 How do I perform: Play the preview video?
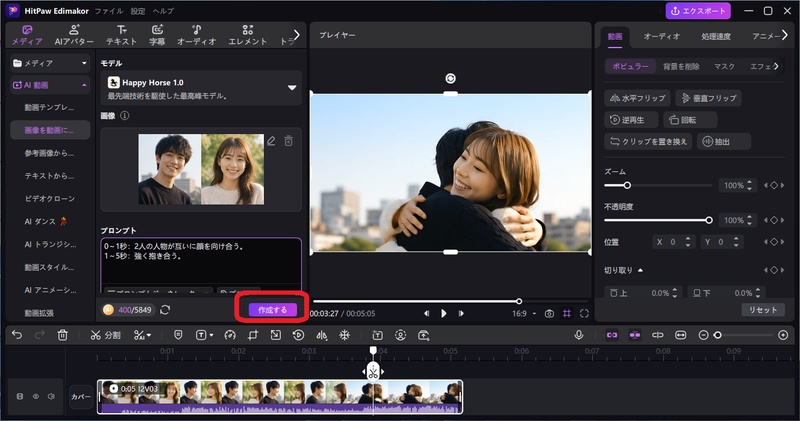coord(443,313)
